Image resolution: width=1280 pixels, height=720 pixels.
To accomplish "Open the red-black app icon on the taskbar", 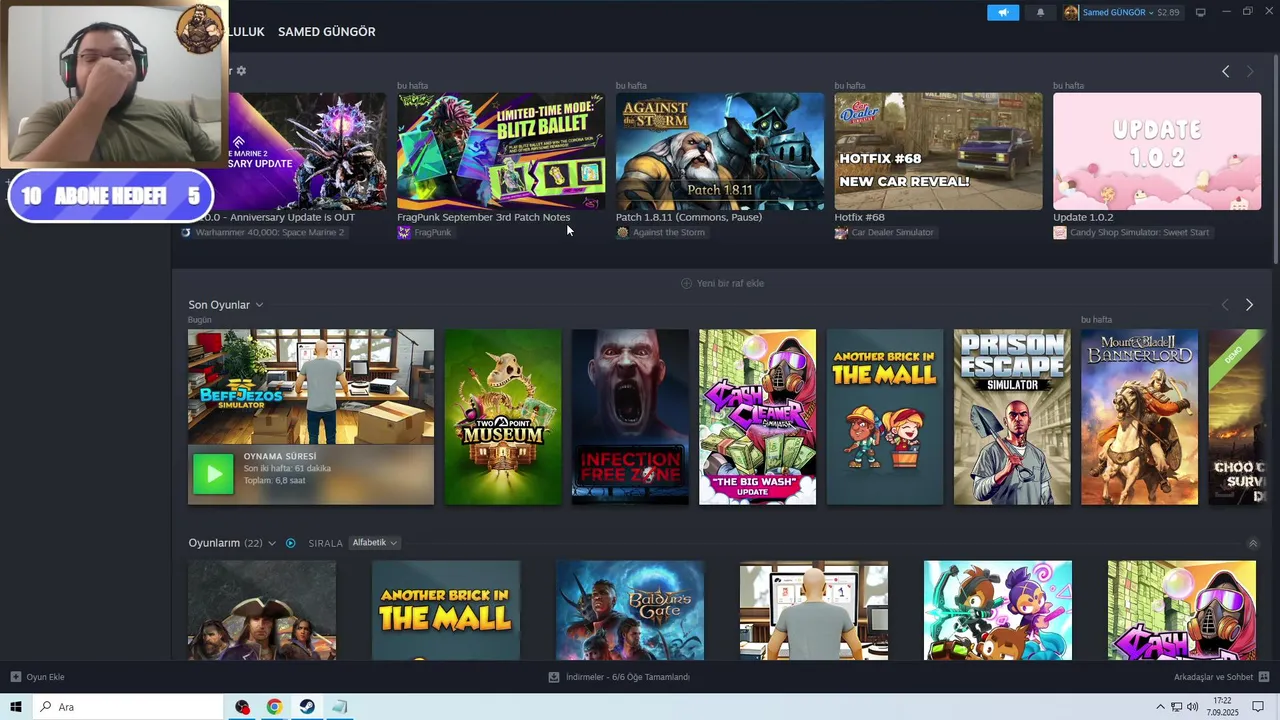I will [242, 707].
